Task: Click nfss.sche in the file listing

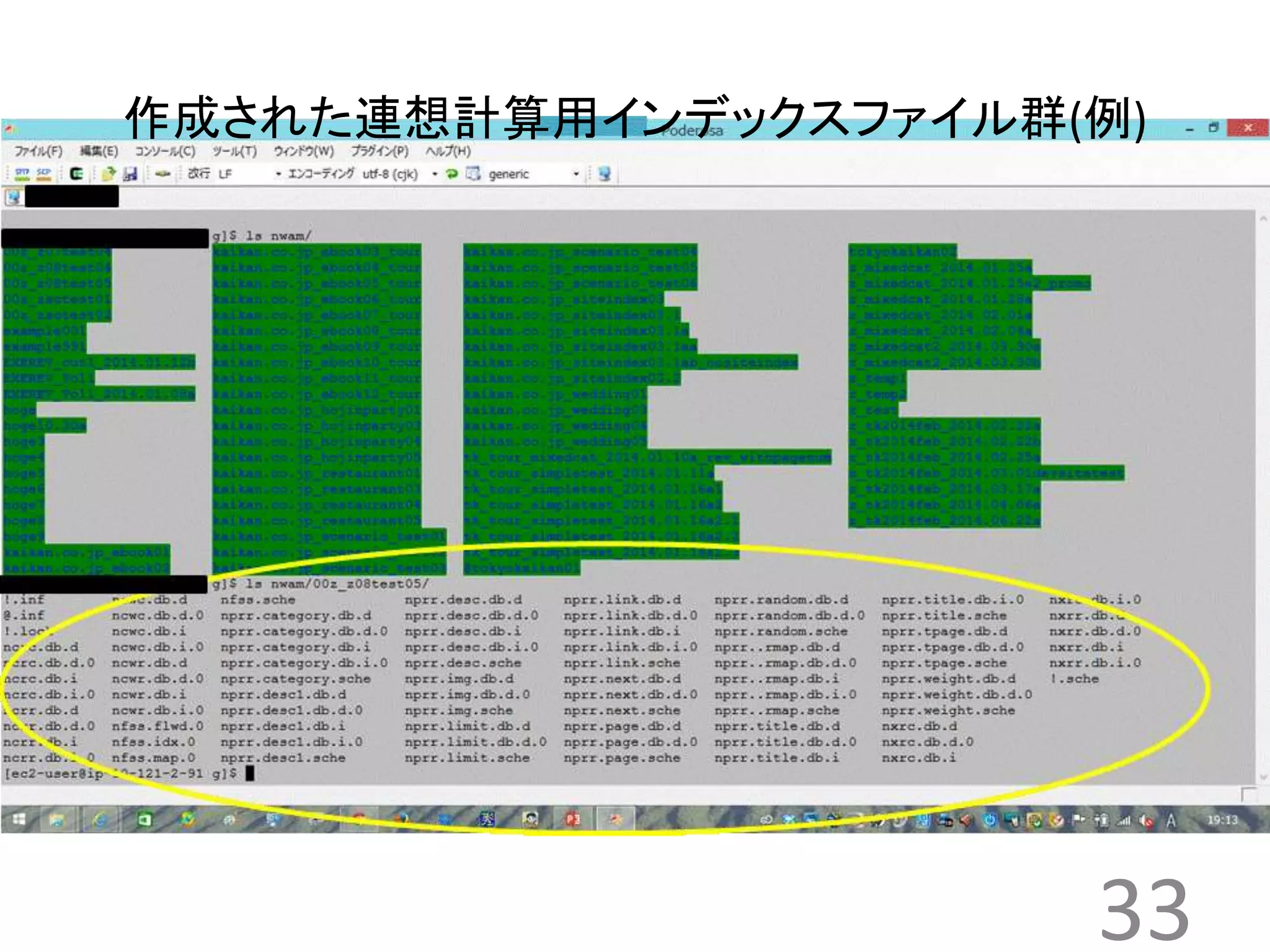Action: tap(258, 600)
